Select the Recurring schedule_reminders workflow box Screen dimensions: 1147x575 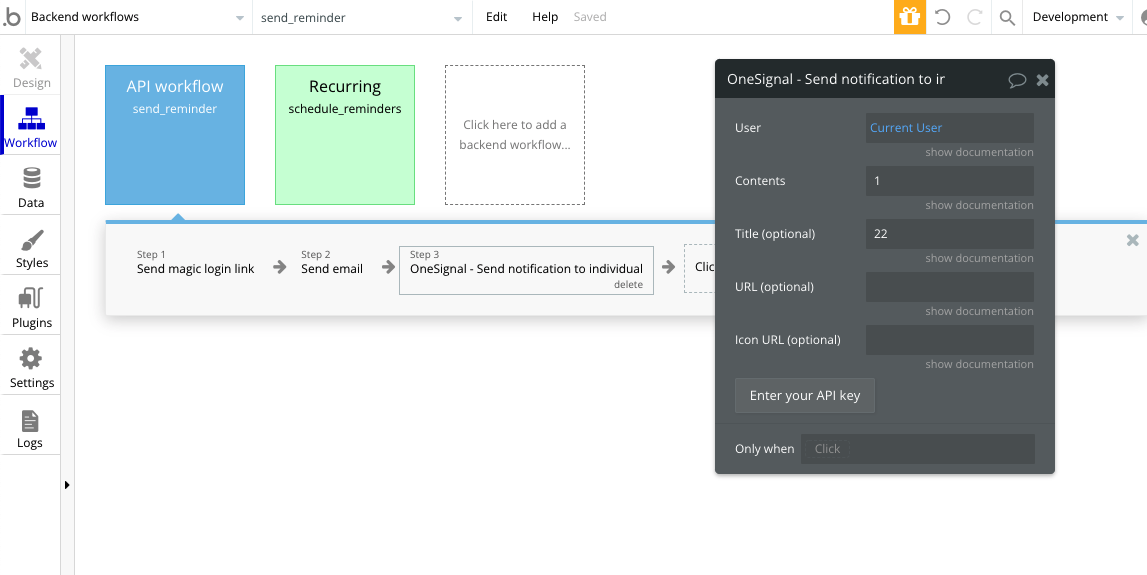tap(345, 135)
